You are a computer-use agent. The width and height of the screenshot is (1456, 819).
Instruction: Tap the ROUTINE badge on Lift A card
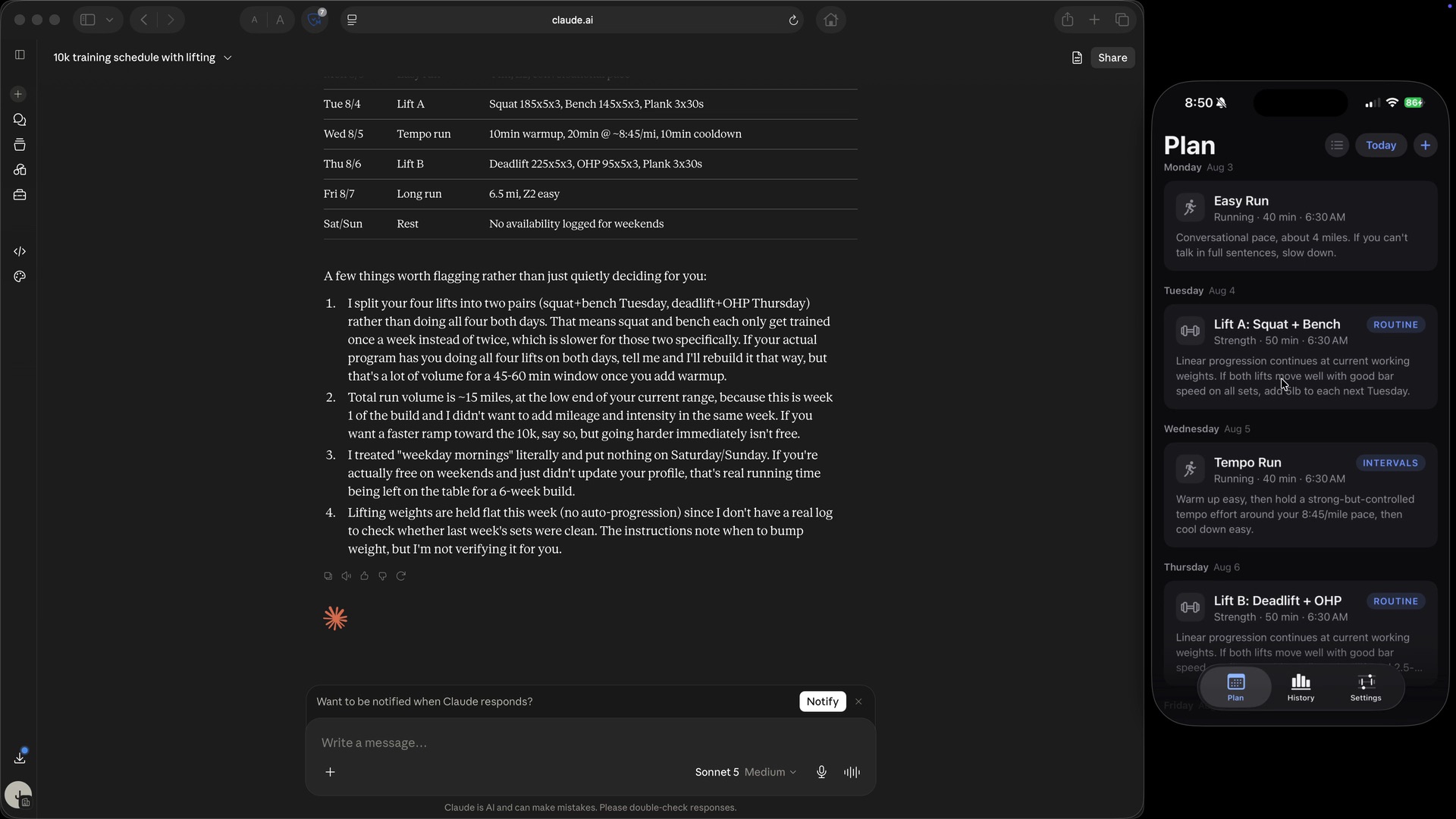point(1395,325)
